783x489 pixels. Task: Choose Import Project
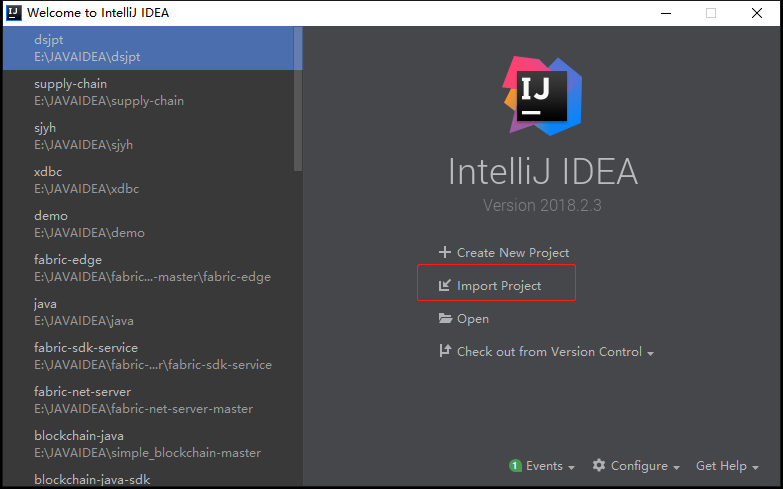point(499,286)
